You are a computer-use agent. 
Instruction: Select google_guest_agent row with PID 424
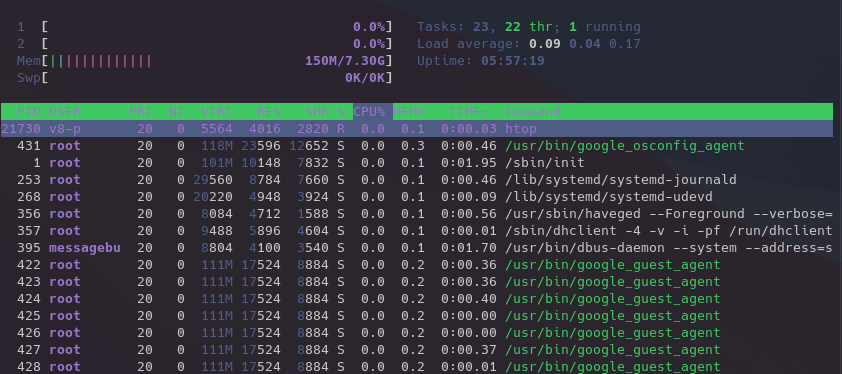417,299
